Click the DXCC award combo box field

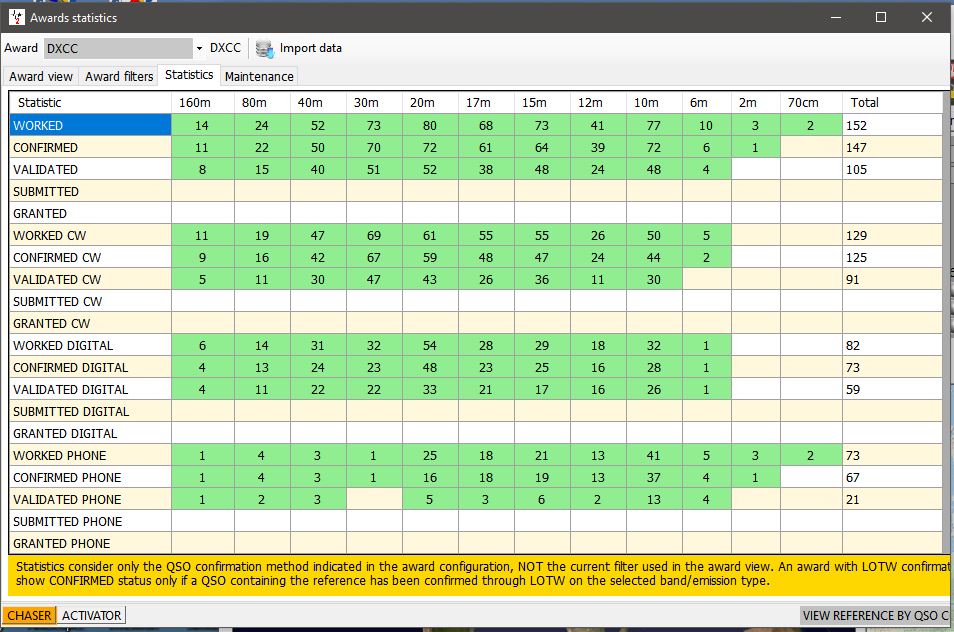coord(119,48)
